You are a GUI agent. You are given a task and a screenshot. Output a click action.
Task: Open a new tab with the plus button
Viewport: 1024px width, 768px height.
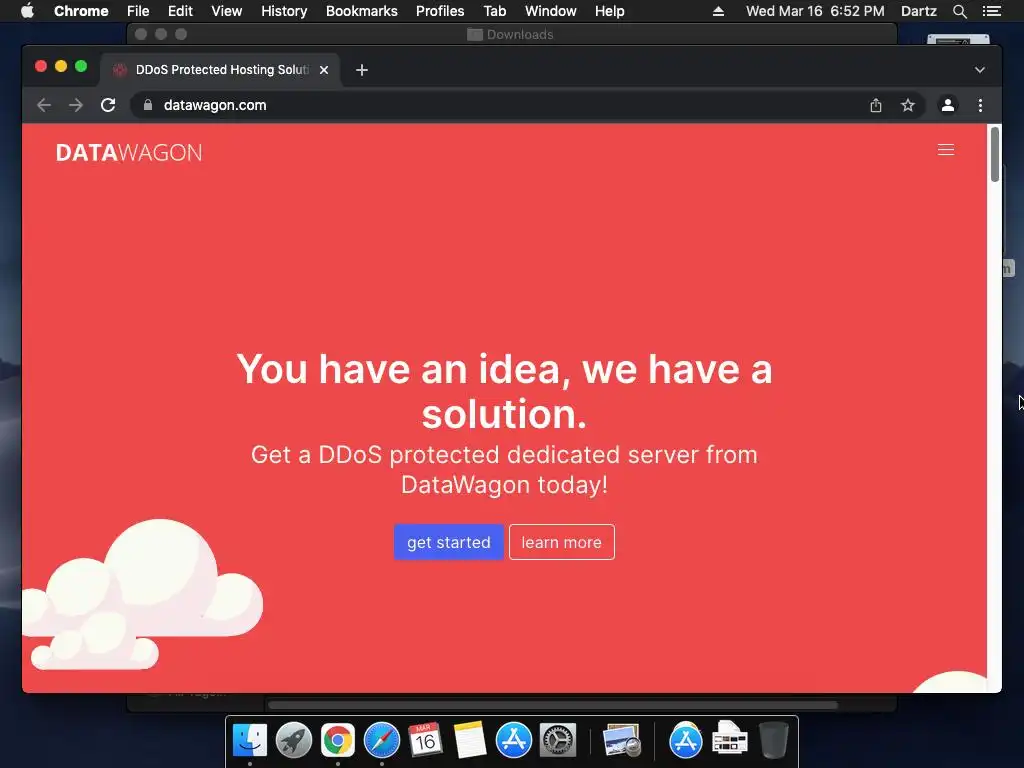pos(362,70)
